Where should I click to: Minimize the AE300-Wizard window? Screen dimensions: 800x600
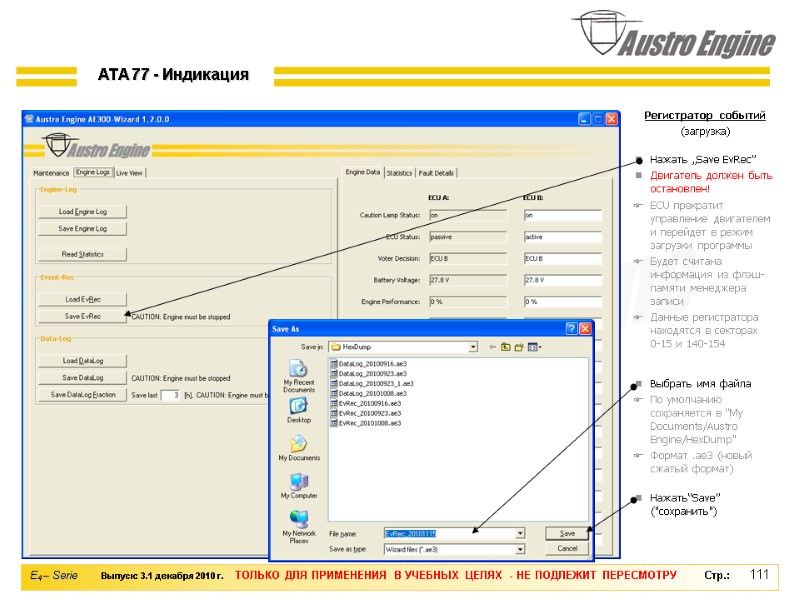[x=585, y=119]
